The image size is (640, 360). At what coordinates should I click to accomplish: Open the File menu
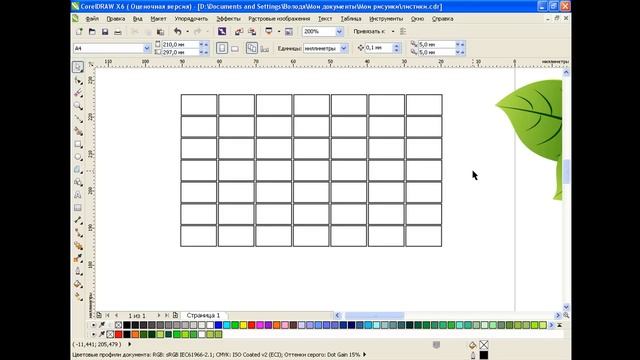coord(92,19)
